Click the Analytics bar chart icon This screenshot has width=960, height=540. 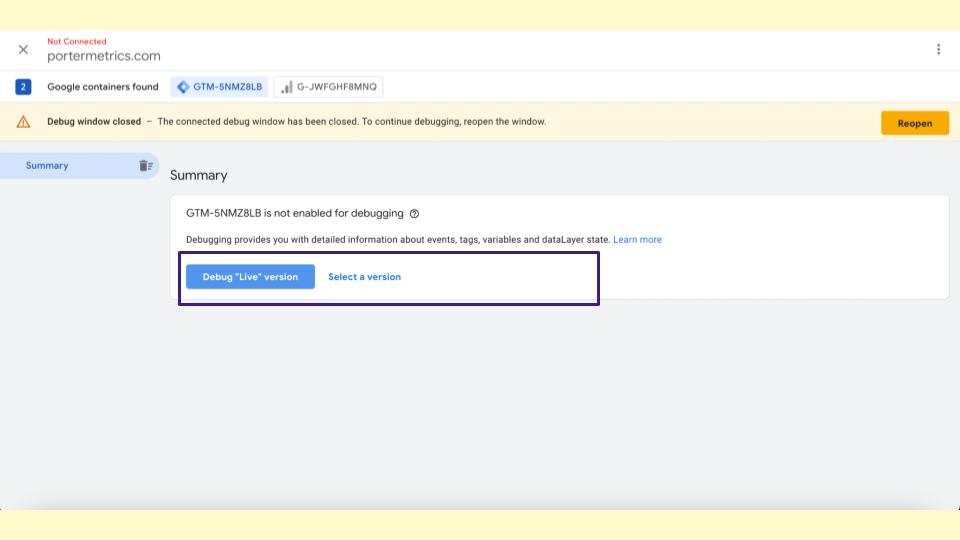[286, 87]
